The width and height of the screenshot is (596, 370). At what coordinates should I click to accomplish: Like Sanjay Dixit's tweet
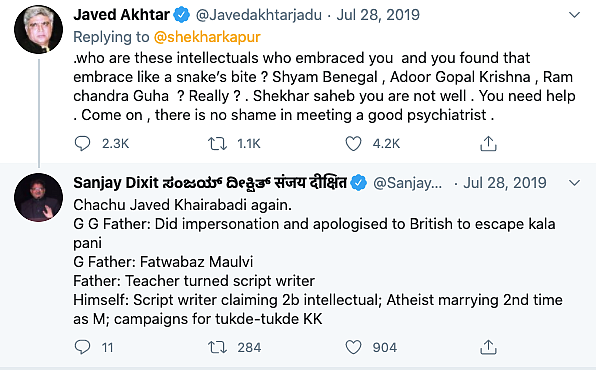click(x=353, y=347)
